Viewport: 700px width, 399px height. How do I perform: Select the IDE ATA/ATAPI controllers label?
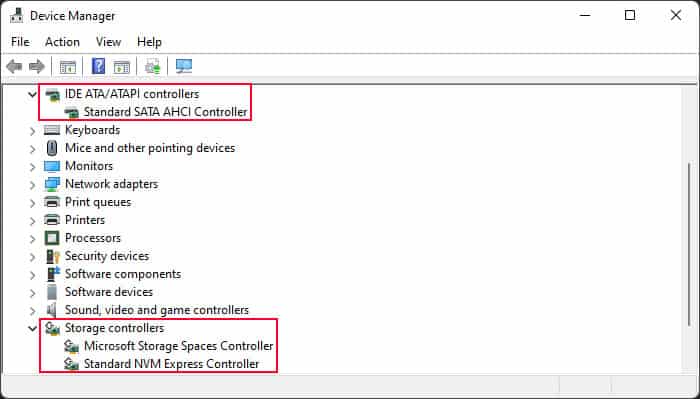pyautogui.click(x=132, y=94)
